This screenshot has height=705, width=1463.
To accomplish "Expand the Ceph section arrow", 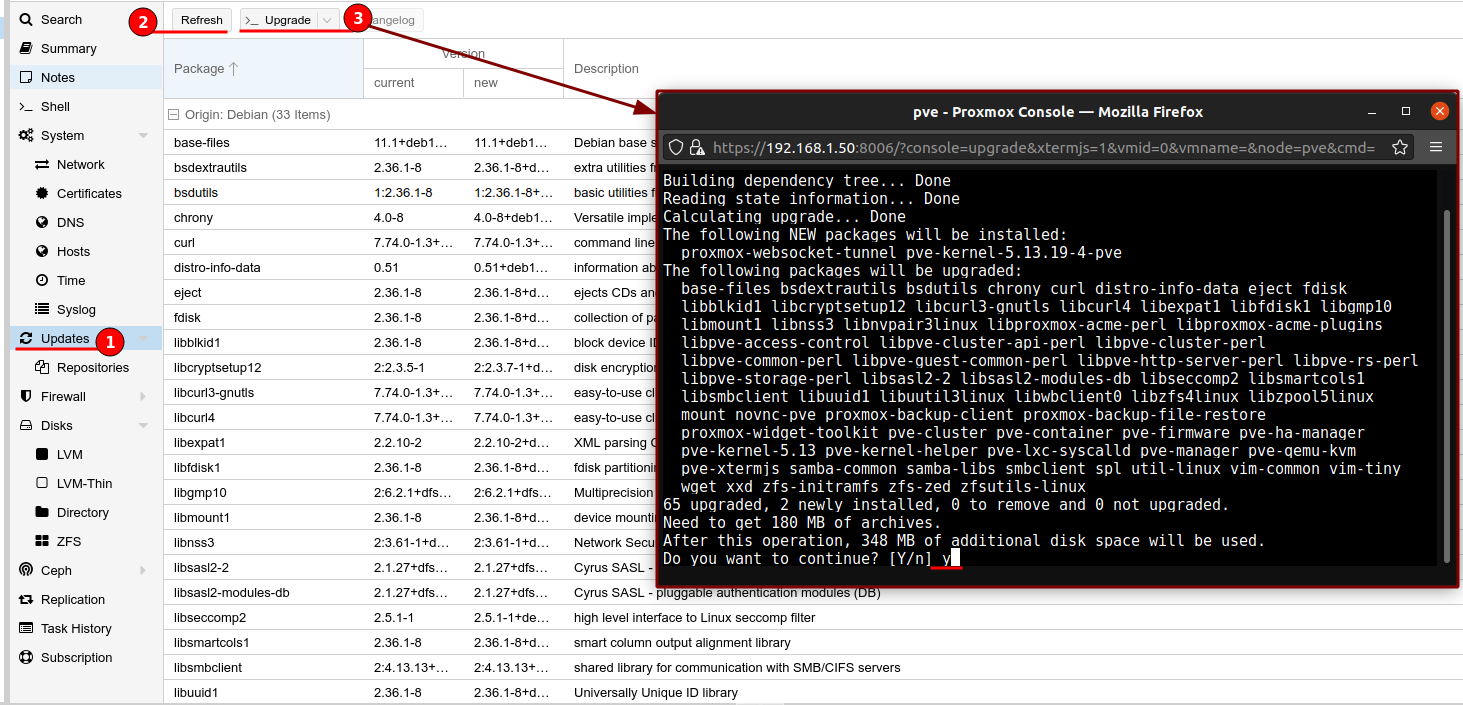I will pos(144,571).
